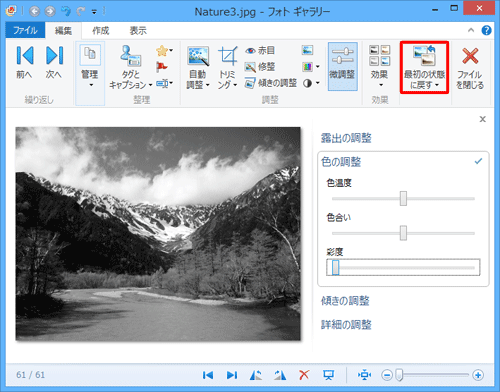Viewport: 500px width, 392px height.
Task: Click the Photo Gallery app icon
Action: pos(11,11)
